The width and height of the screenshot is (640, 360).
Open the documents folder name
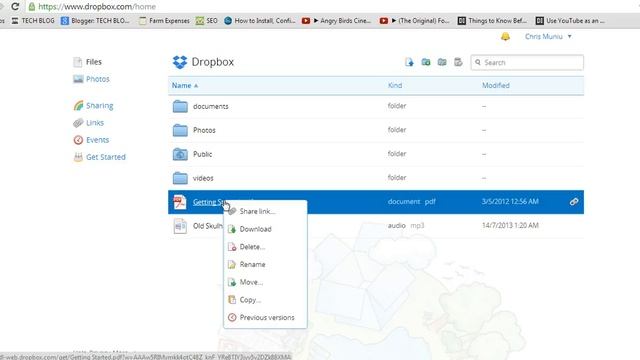(211, 107)
